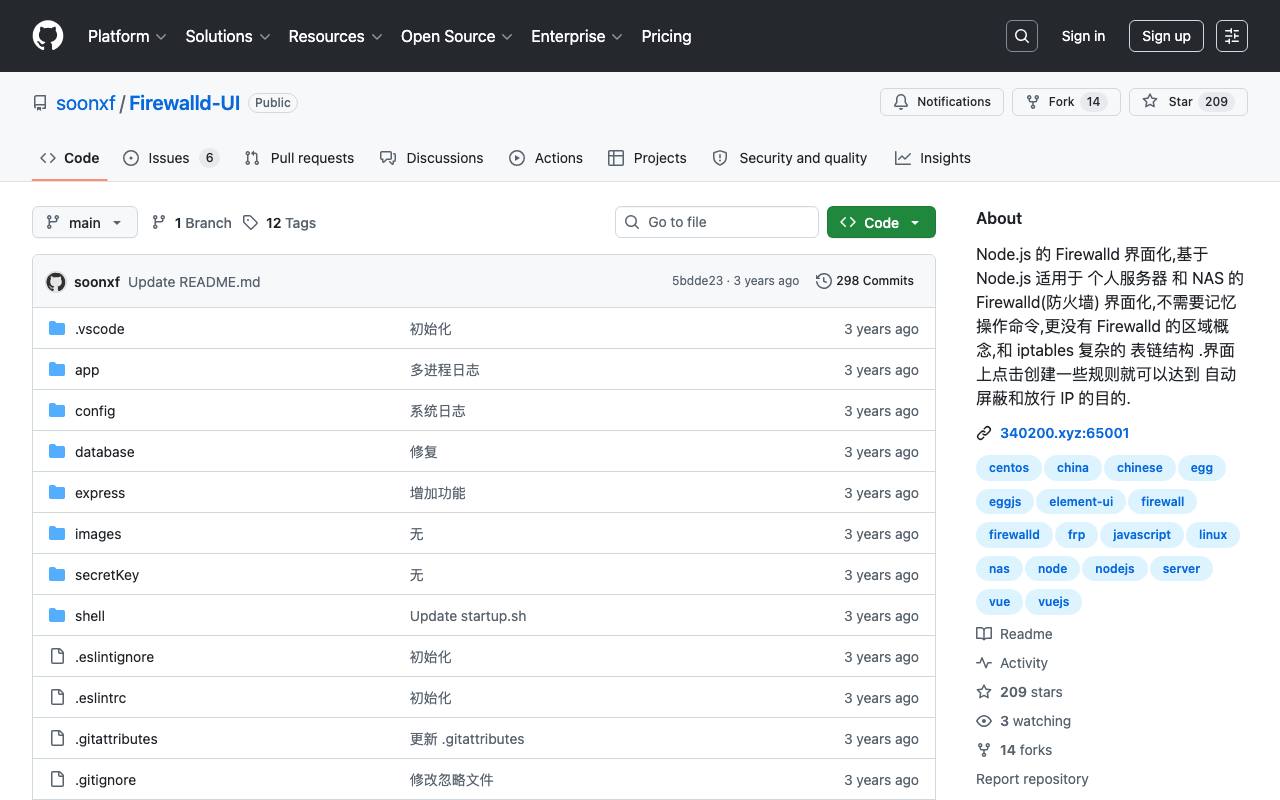Switch to the Pull requests tab
Viewport: 1280px width, 800px height.
tap(299, 158)
